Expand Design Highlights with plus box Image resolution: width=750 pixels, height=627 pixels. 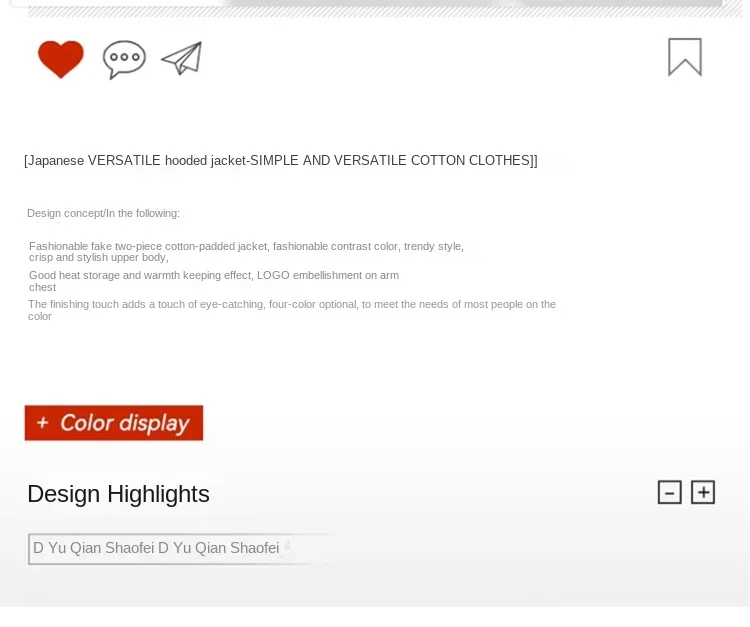point(703,492)
